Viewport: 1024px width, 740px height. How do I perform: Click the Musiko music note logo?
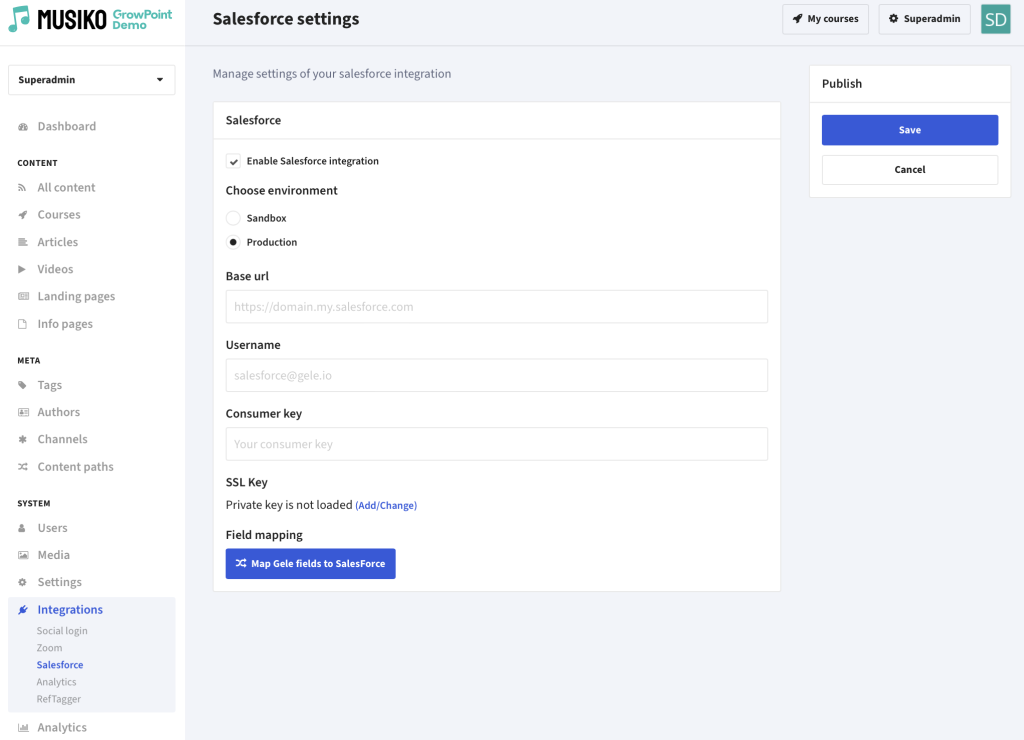(19, 19)
